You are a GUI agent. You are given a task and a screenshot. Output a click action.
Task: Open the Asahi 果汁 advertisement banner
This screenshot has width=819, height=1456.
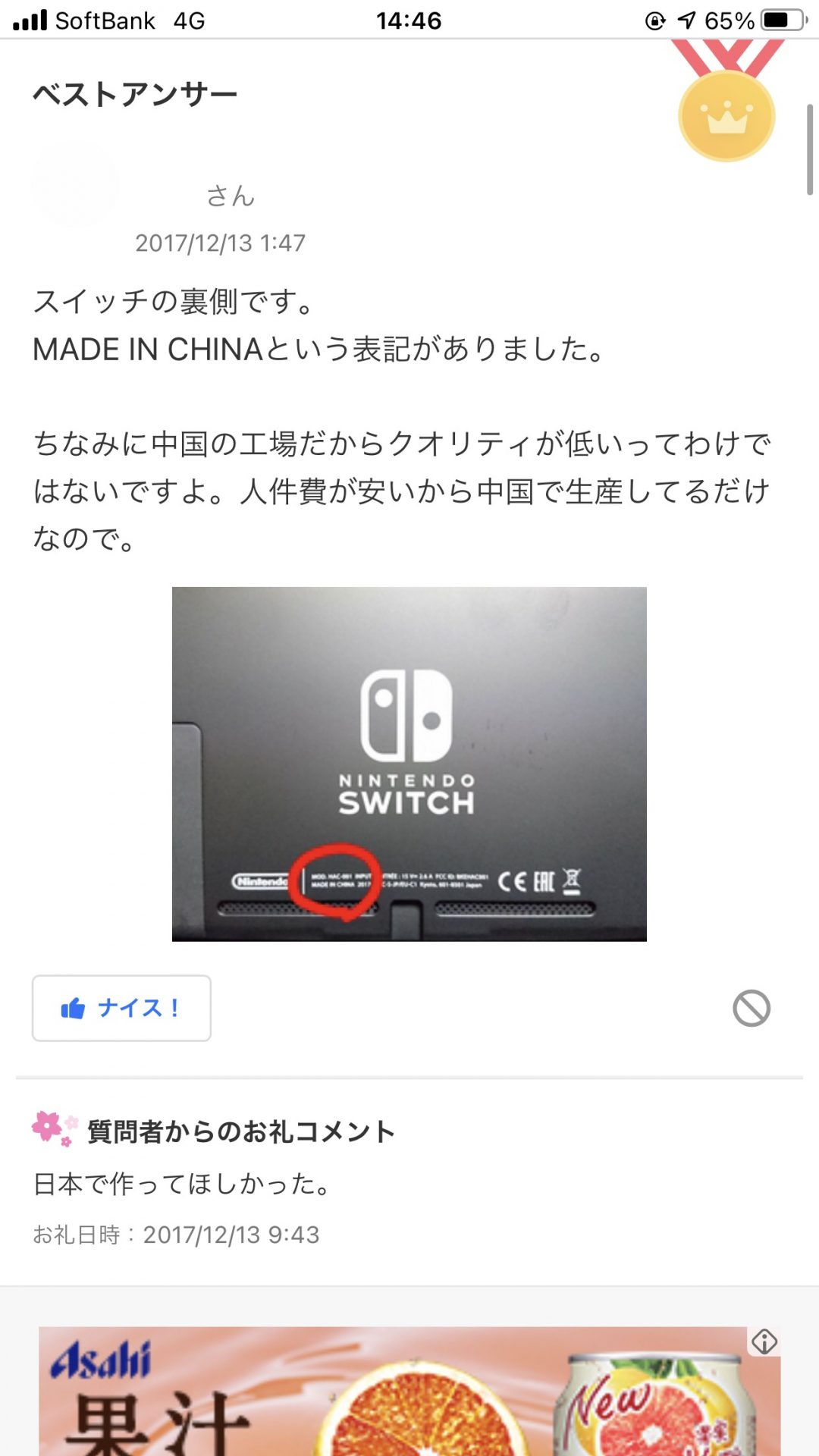[409, 1391]
